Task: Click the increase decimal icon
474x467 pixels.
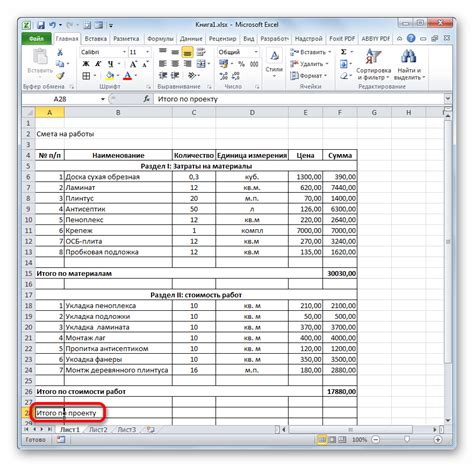Action: pos(223,76)
